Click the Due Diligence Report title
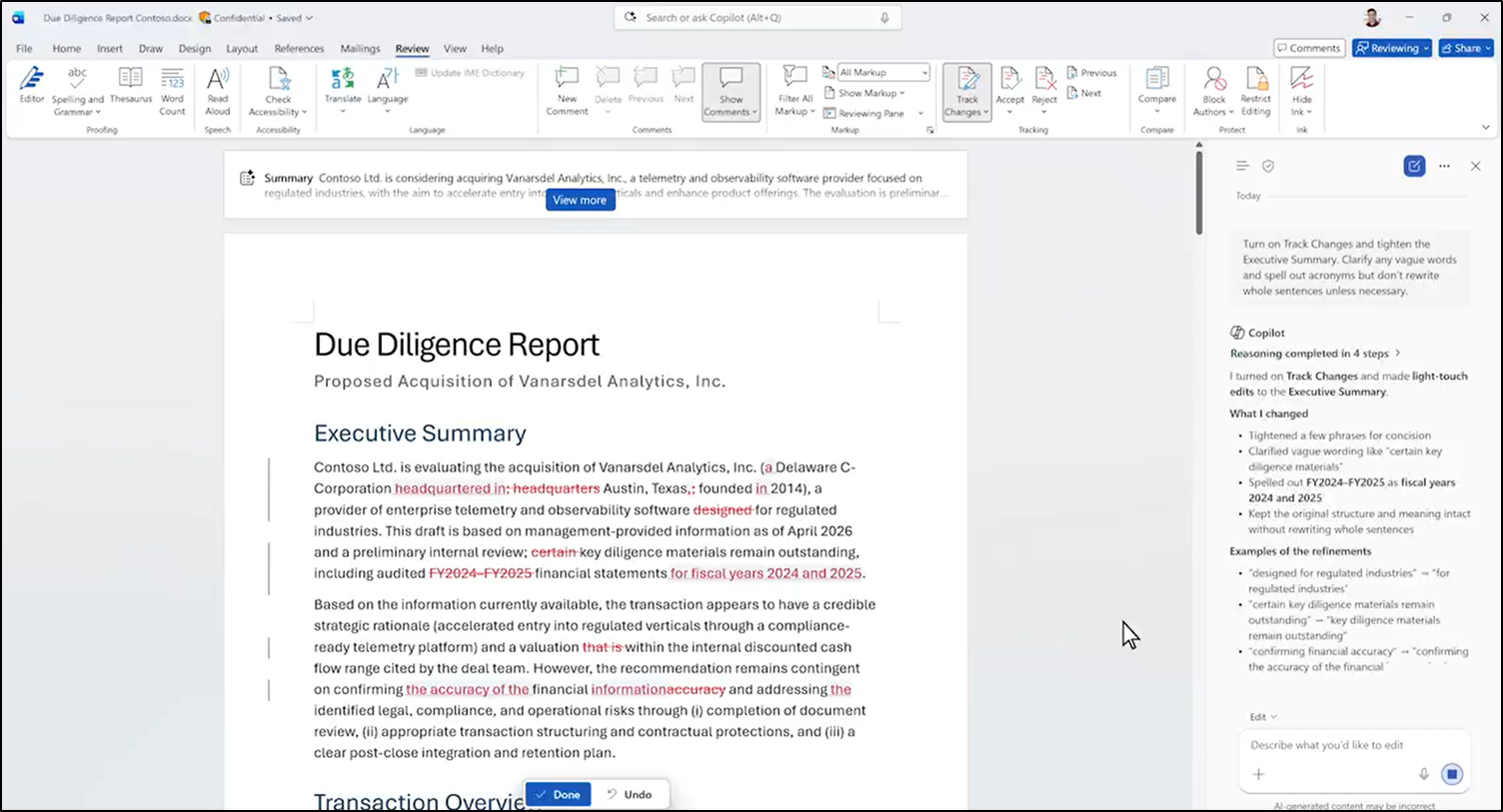The width and height of the screenshot is (1503, 812). (457, 345)
